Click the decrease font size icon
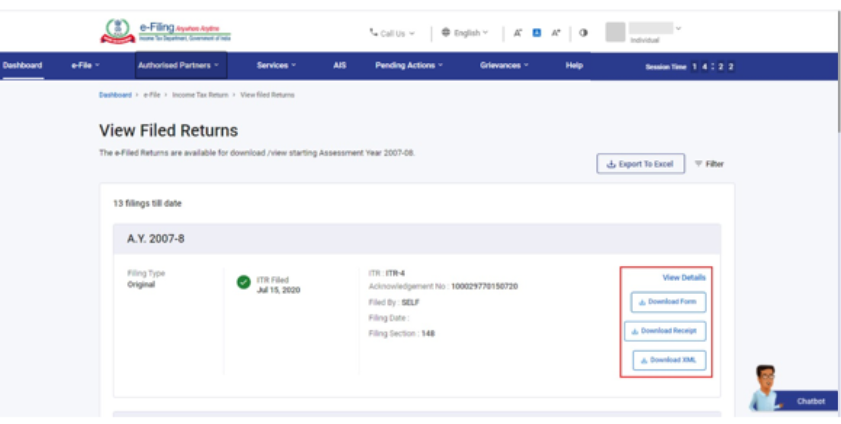 [518, 33]
